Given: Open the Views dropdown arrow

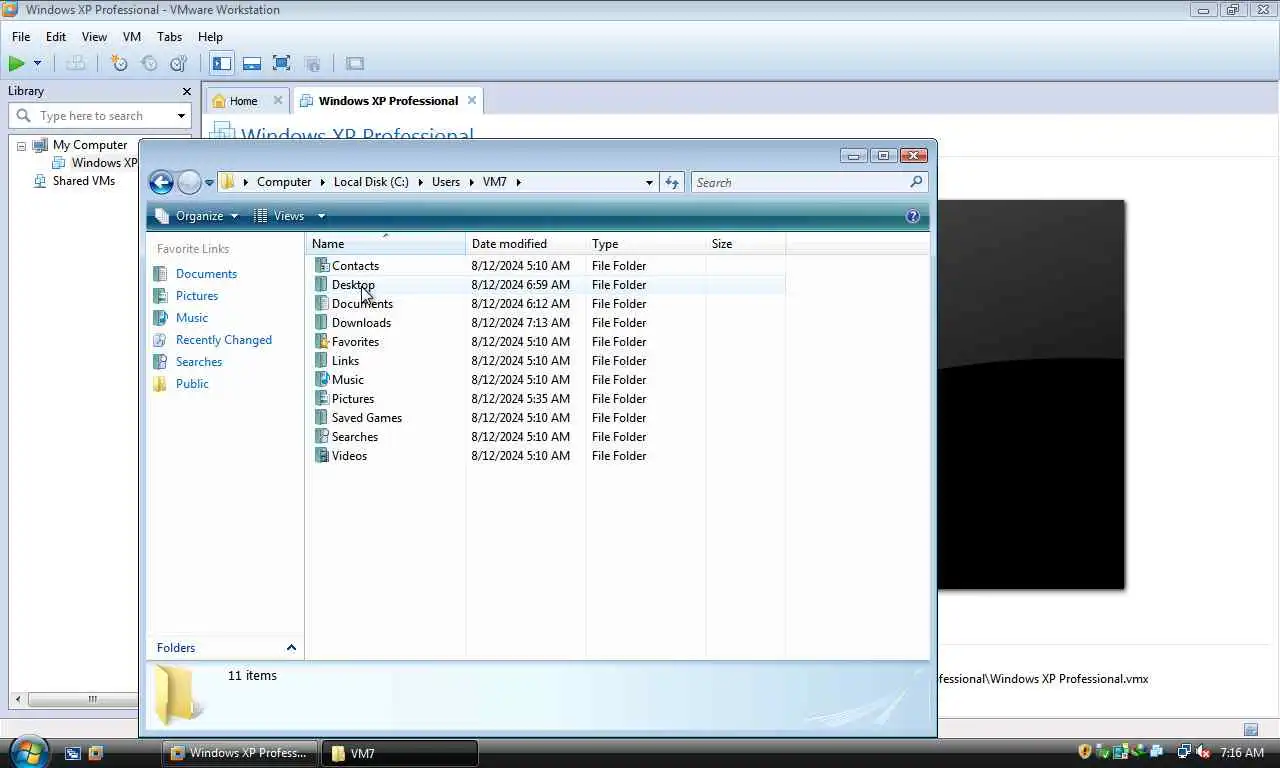Looking at the screenshot, I should (x=321, y=216).
